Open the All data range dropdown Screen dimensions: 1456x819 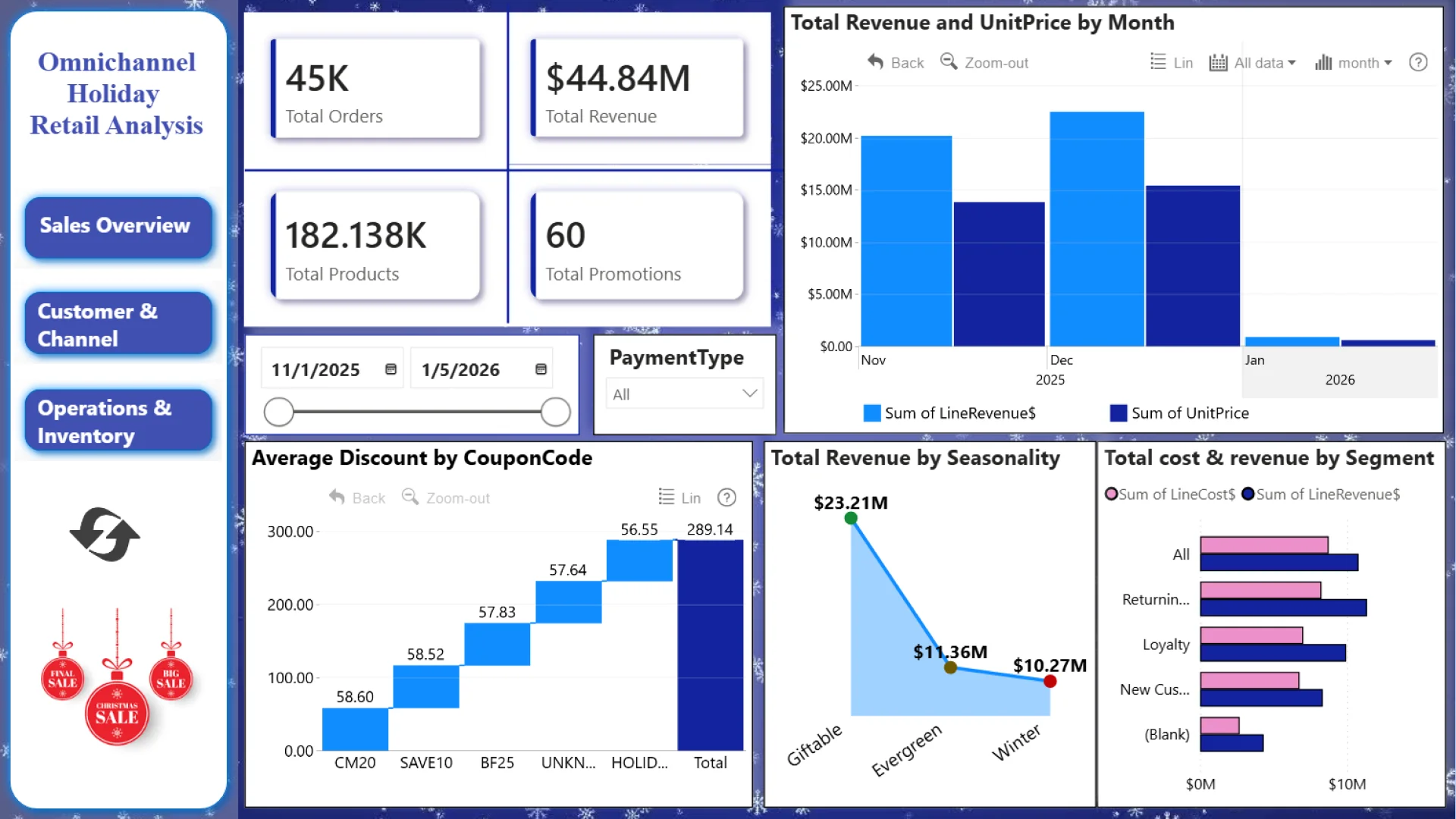click(x=1252, y=62)
